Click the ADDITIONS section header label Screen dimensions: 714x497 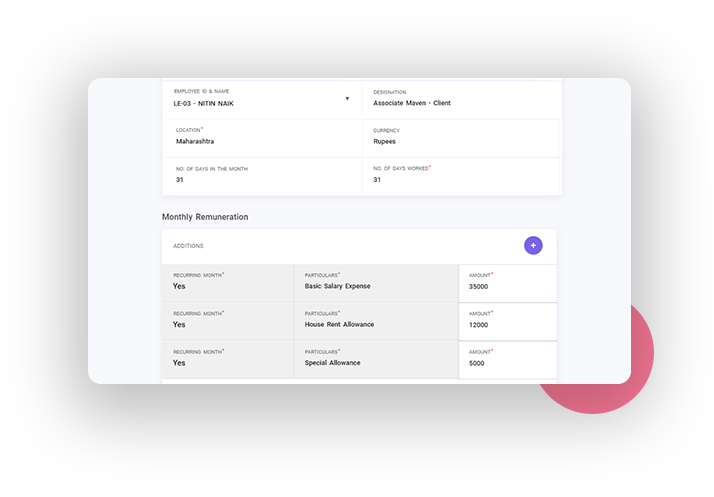point(188,245)
